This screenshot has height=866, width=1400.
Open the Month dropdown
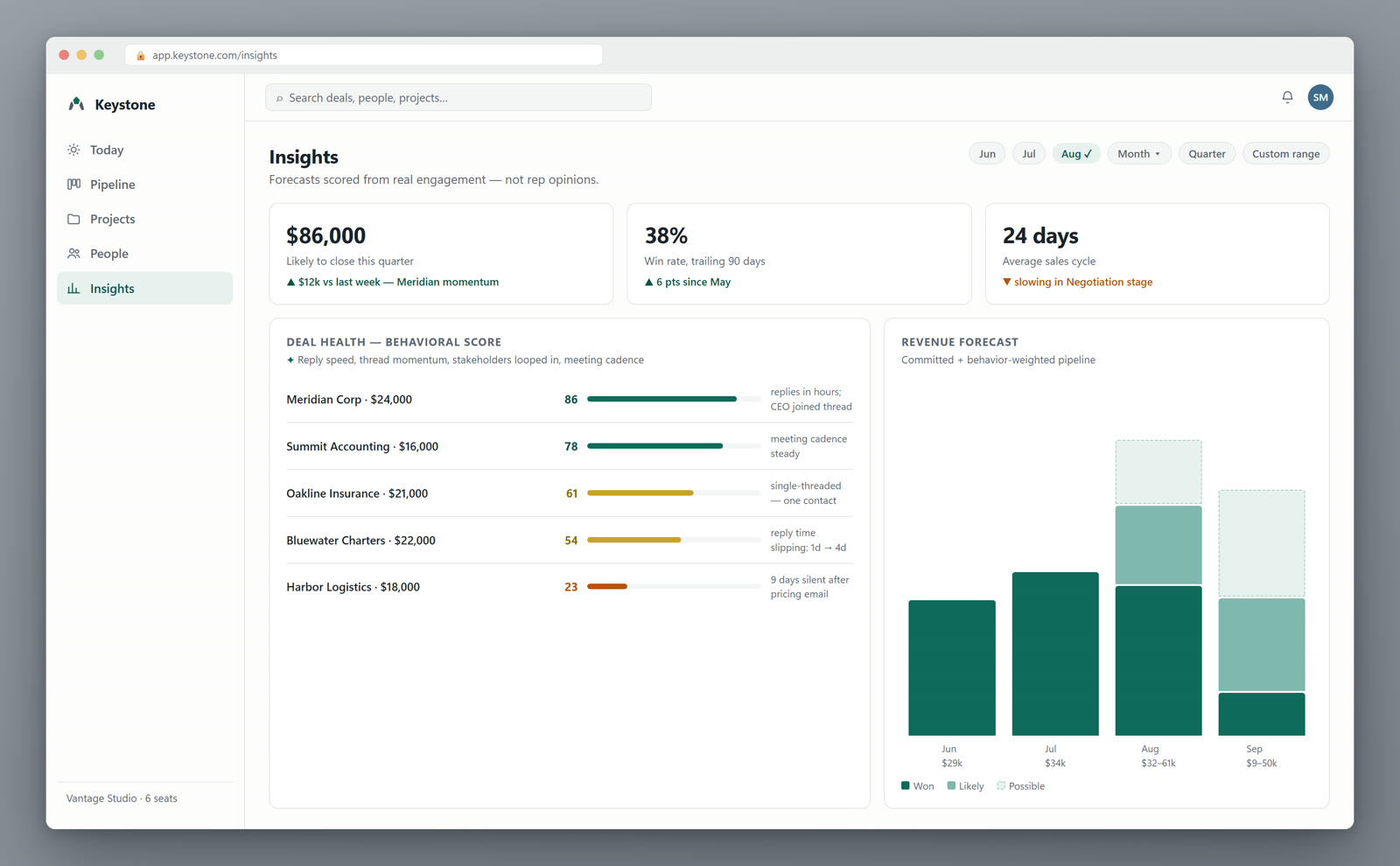[x=1139, y=154]
